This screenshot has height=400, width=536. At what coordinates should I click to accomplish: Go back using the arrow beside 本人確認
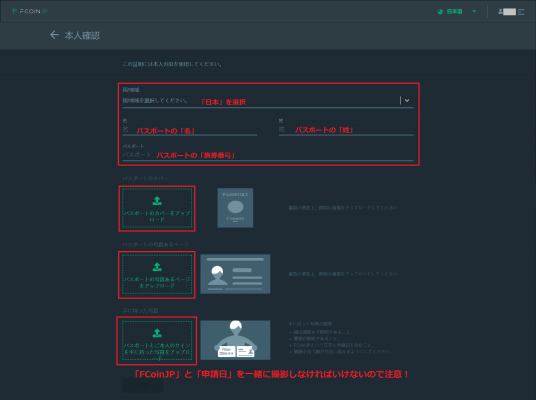tap(54, 35)
